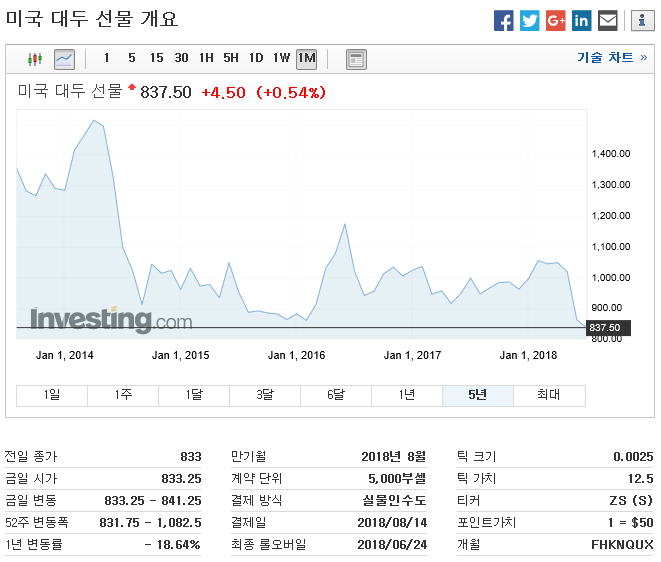Click the 계약 단위 value 5,000부셸
Viewport: 661px width, 562px height.
pos(397,479)
